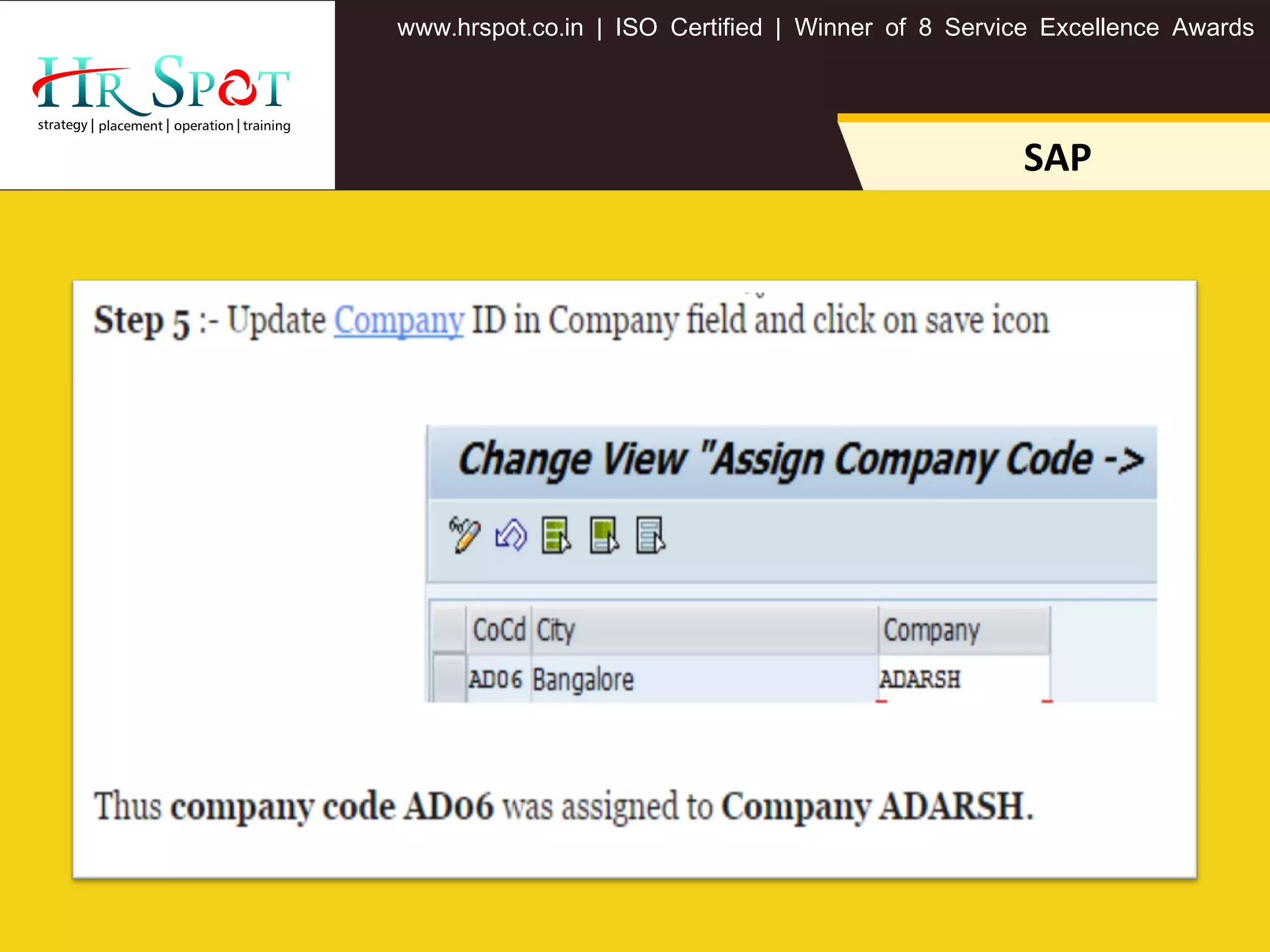
Task: Click the pencil display/change toggle icon
Action: 464,535
